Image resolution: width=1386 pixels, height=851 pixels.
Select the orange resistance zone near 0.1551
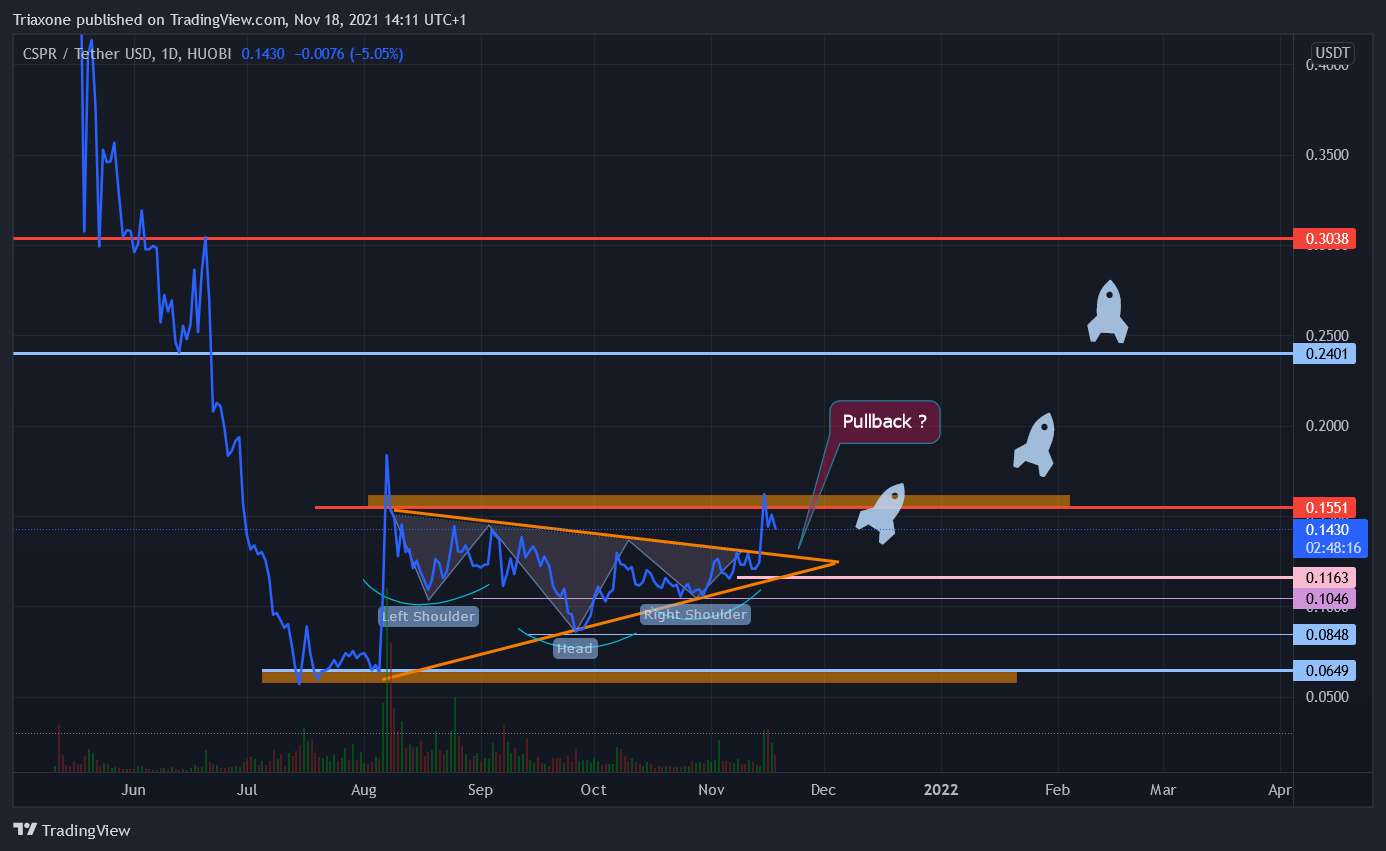point(719,500)
